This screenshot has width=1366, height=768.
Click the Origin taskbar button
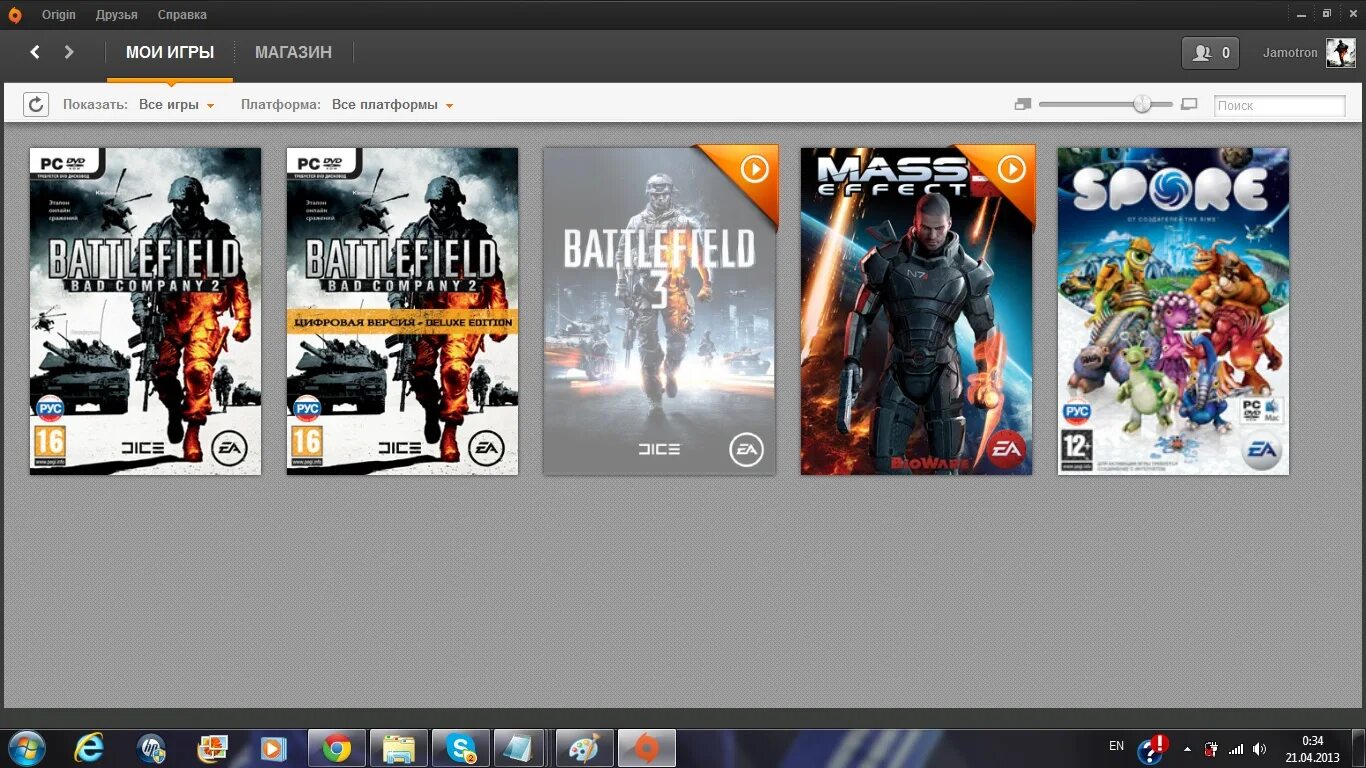[x=646, y=748]
